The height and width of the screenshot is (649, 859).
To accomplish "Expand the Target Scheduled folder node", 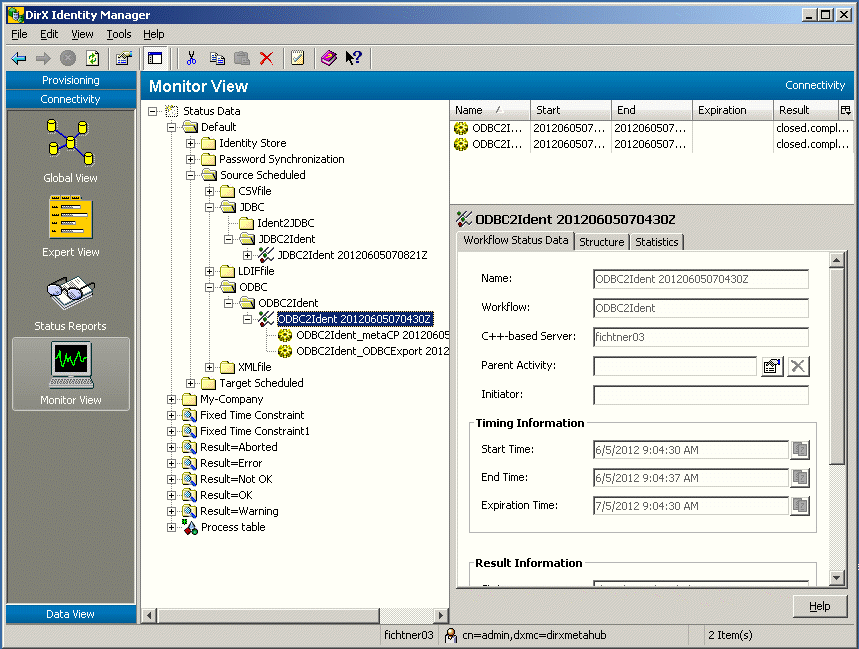I will [x=191, y=383].
